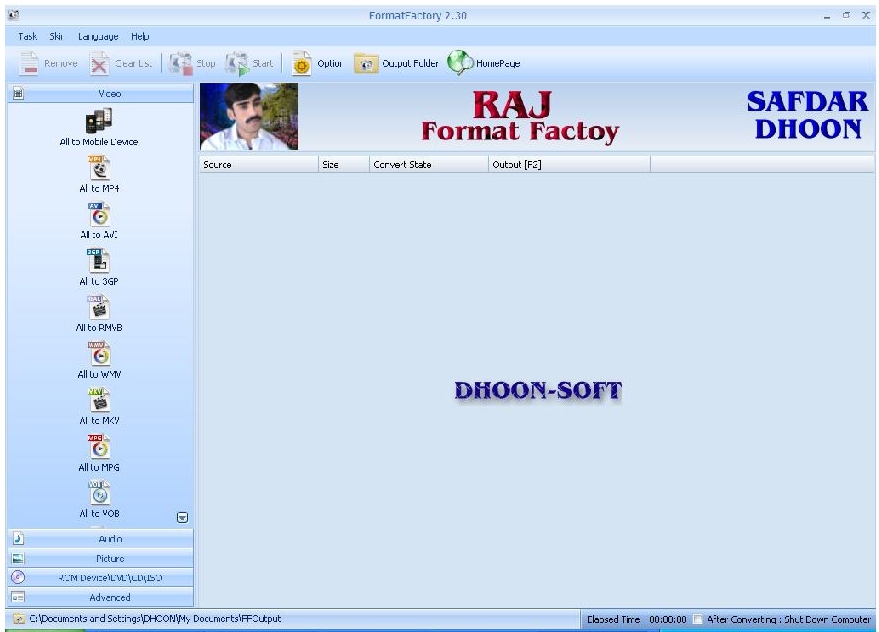This screenshot has width=879, height=632.
Task: Open the Task menu
Action: (27, 36)
